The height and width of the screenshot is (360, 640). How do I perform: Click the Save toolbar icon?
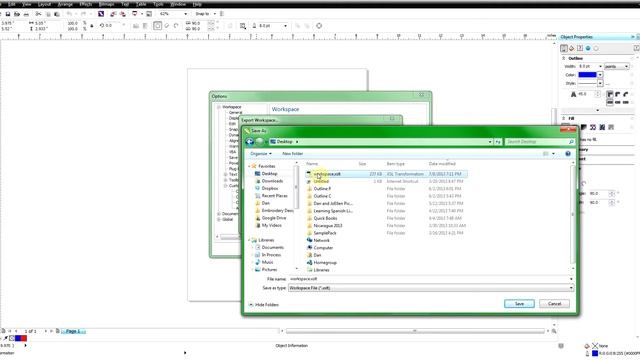point(7,14)
